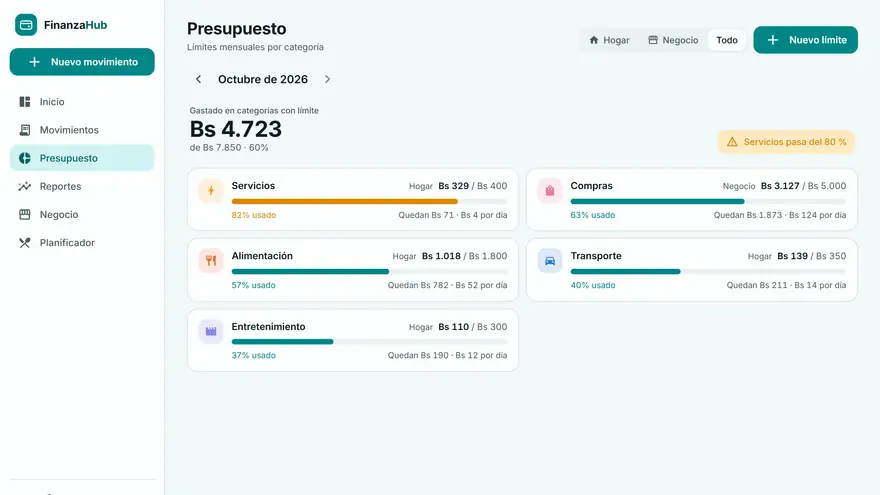880x495 pixels.
Task: Open Presupuesto in the sidebar
Action: 82,158
